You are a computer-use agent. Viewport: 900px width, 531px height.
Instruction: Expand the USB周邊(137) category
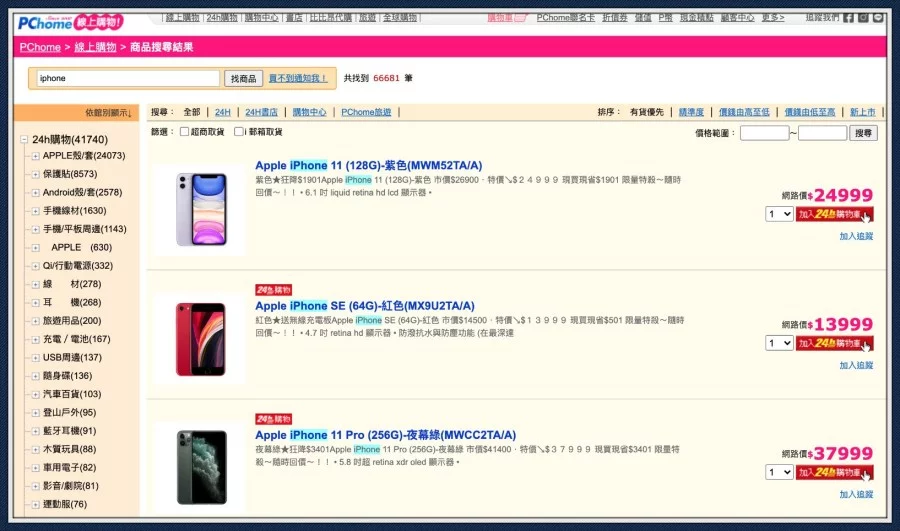[36, 358]
